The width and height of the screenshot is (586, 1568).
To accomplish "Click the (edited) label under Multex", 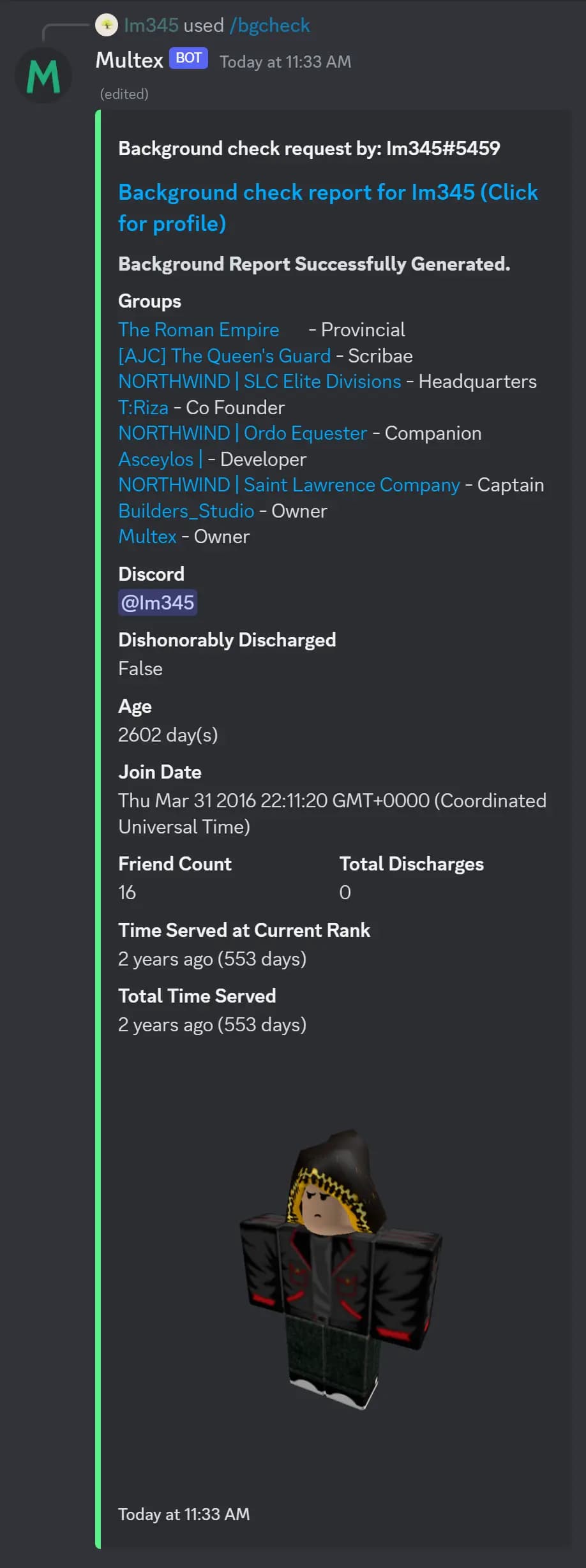I will point(123,93).
